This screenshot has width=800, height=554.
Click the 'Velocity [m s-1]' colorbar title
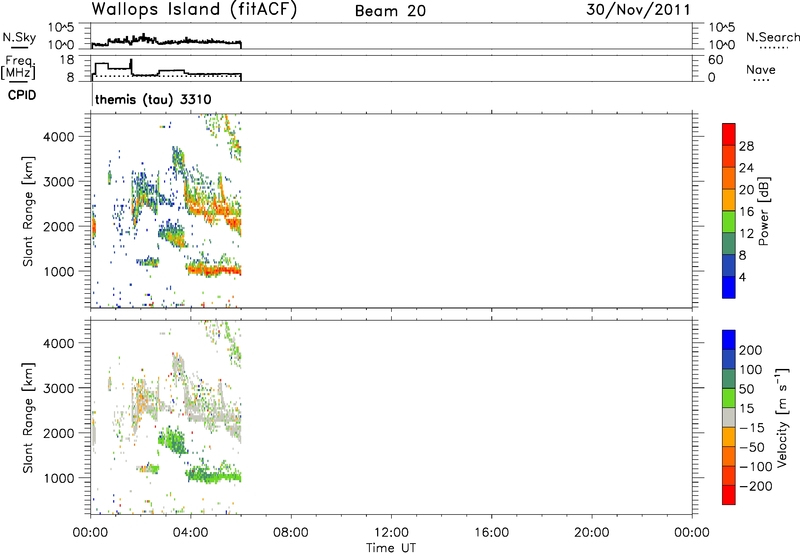pos(781,417)
